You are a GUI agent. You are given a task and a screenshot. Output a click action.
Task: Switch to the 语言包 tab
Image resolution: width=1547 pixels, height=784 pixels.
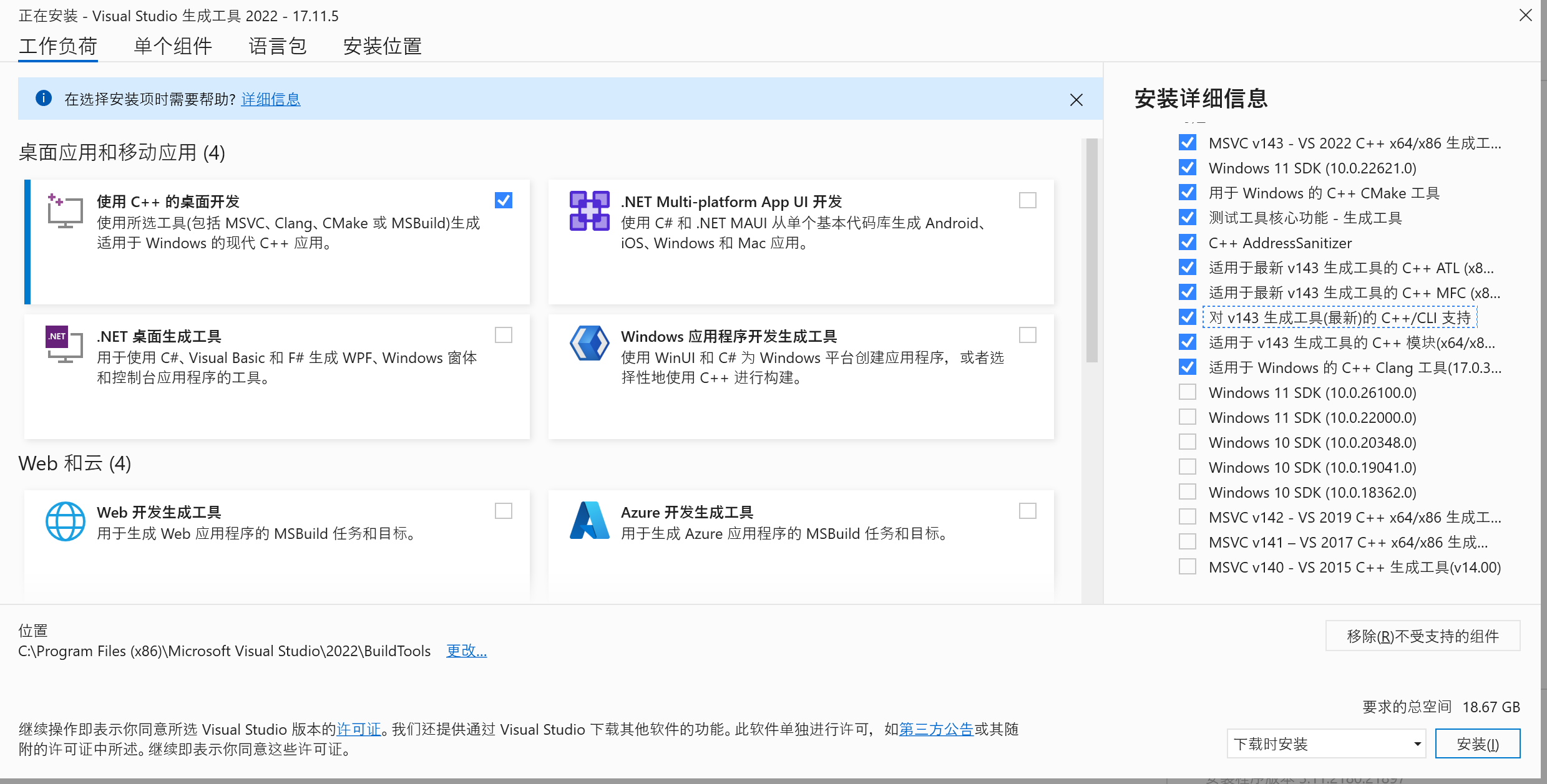278,46
